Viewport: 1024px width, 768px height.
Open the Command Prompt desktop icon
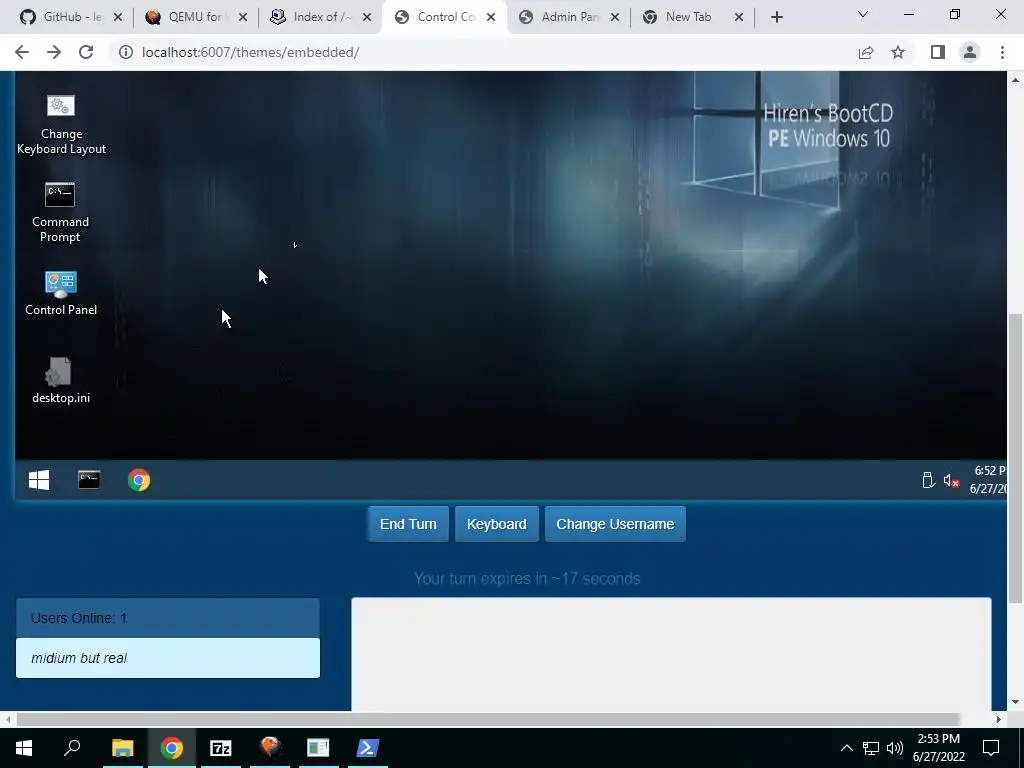click(x=60, y=212)
